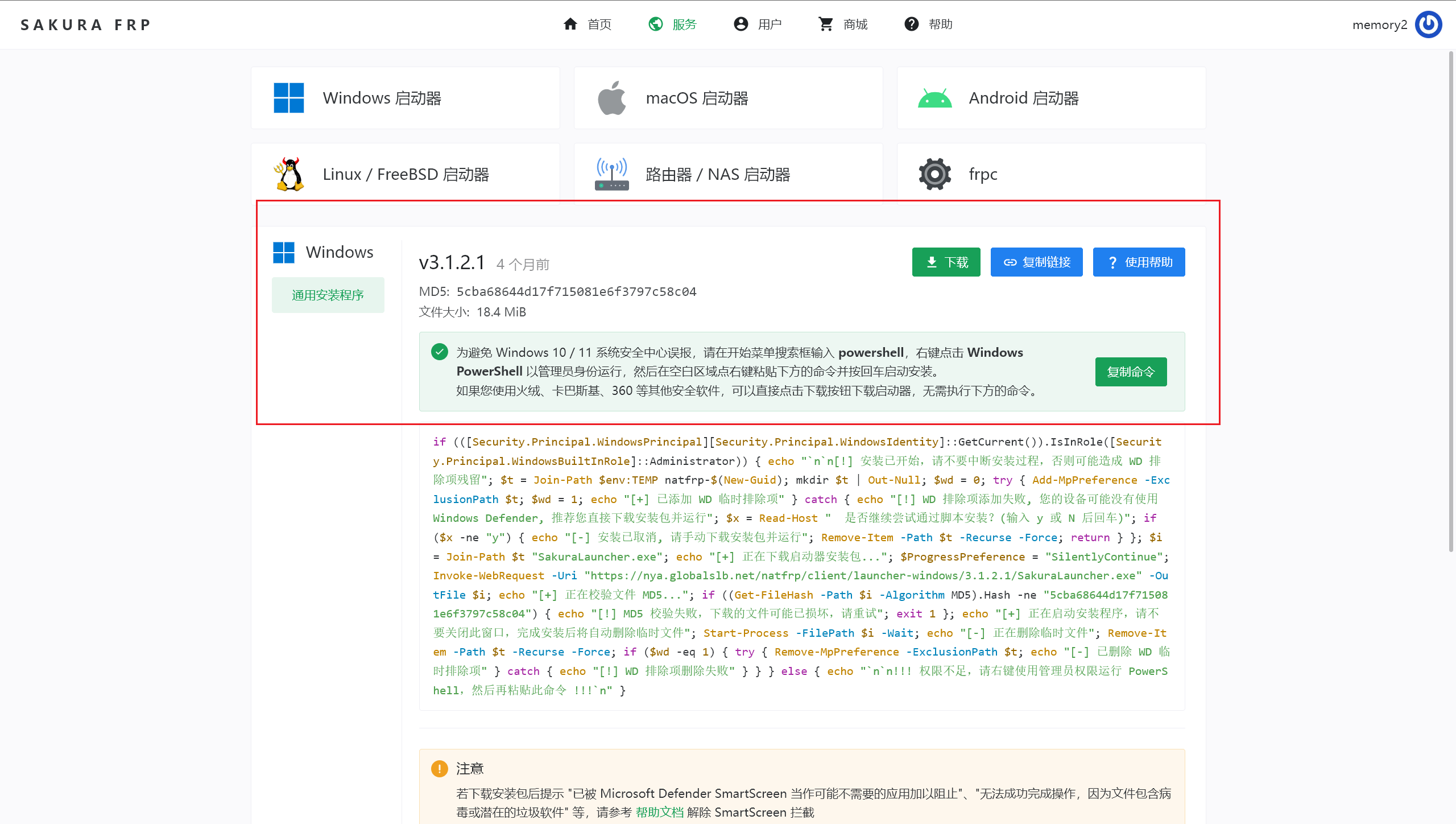Click the 4 个月前 timestamp
Image resolution: width=1456 pixels, height=824 pixels.
tap(522, 265)
